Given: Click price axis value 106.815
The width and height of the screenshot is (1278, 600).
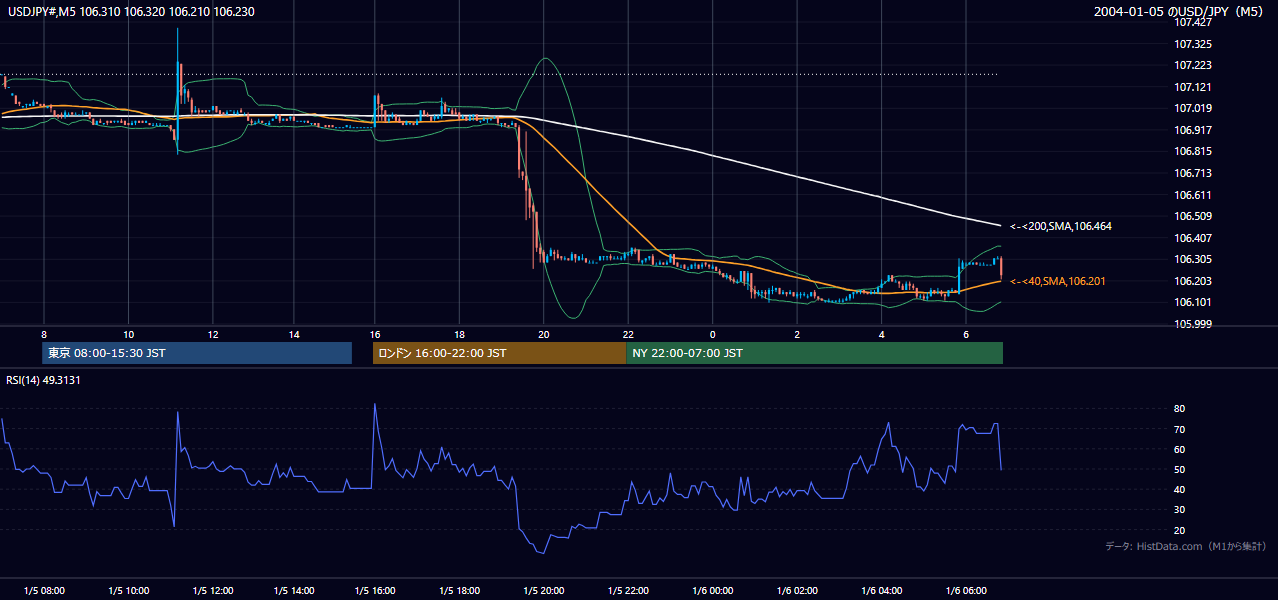Looking at the screenshot, I should pyautogui.click(x=1194, y=151).
